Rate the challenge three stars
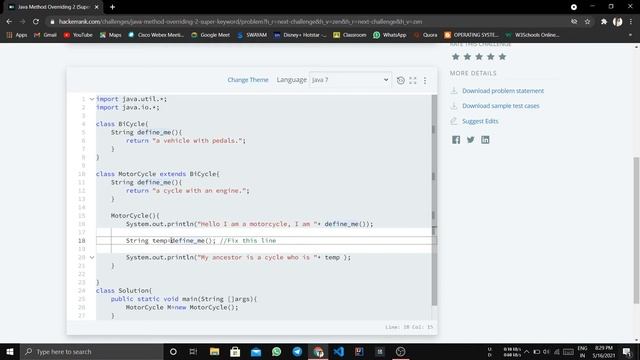640x360 pixels. coord(479,57)
